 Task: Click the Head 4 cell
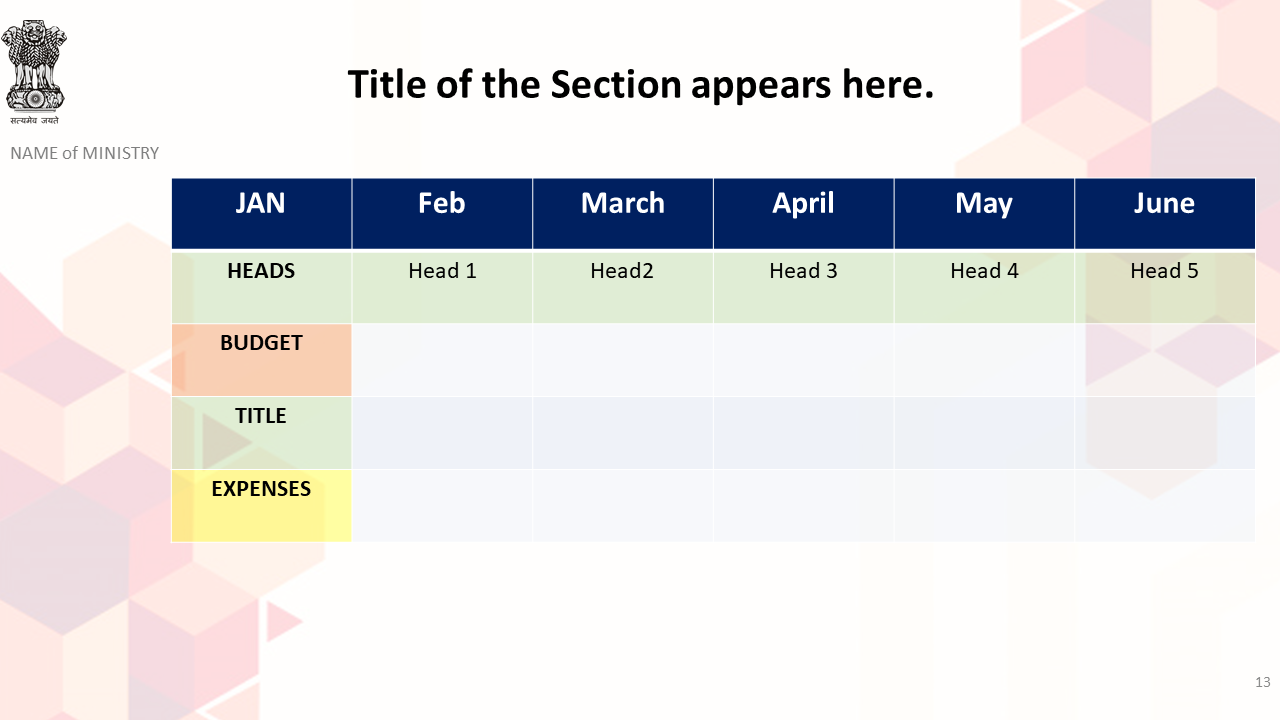pyautogui.click(x=985, y=287)
